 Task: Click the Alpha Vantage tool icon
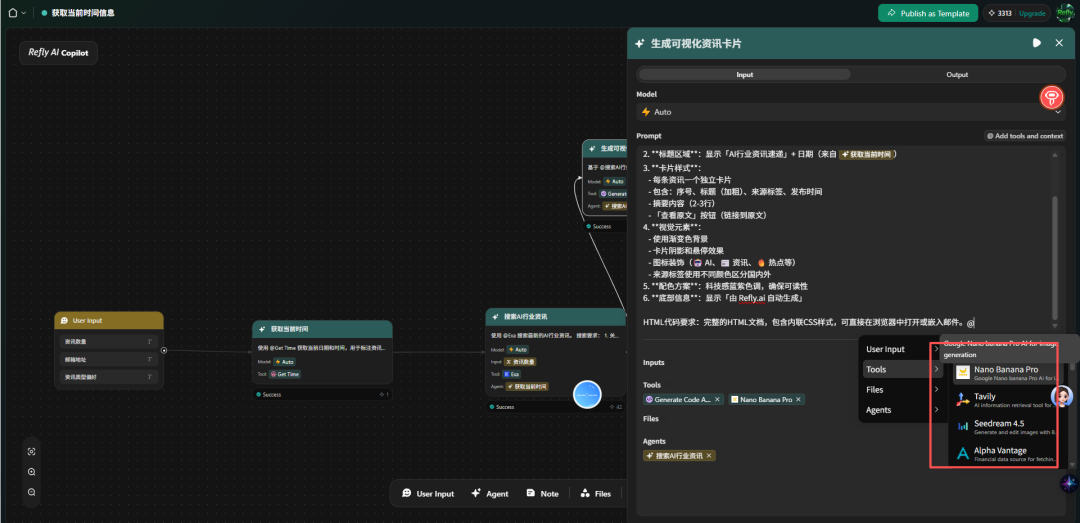click(963, 453)
